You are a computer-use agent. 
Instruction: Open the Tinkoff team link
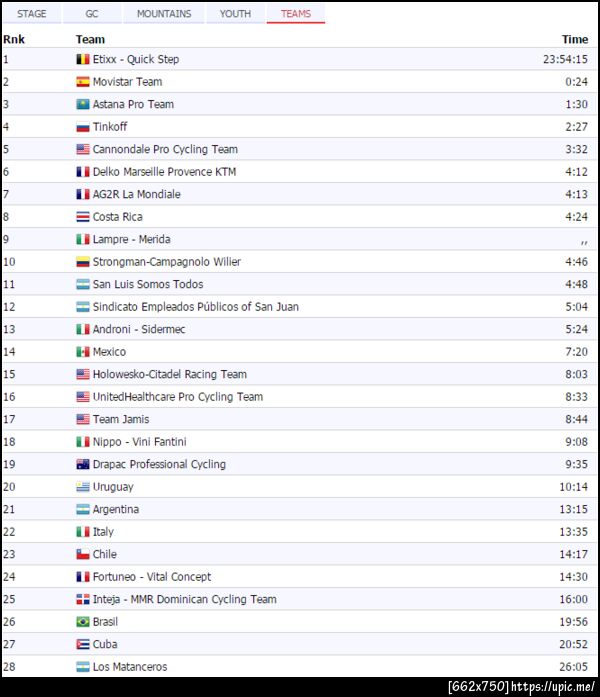[109, 127]
